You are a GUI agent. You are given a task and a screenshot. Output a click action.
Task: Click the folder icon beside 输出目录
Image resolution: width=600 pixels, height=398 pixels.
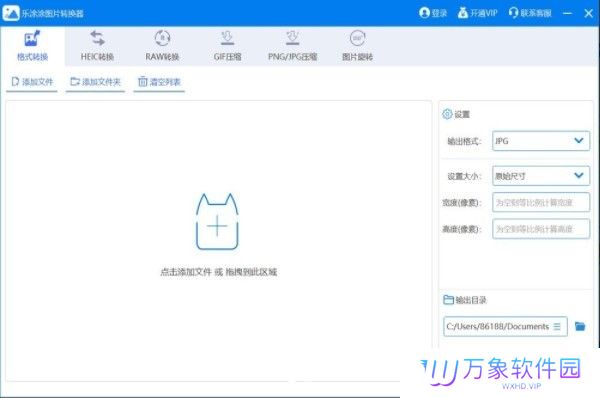pos(448,300)
